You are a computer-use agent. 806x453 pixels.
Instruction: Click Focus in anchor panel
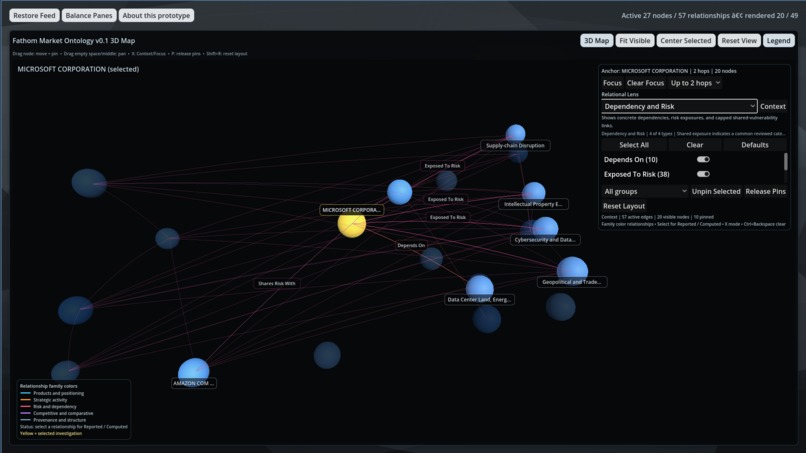click(612, 83)
